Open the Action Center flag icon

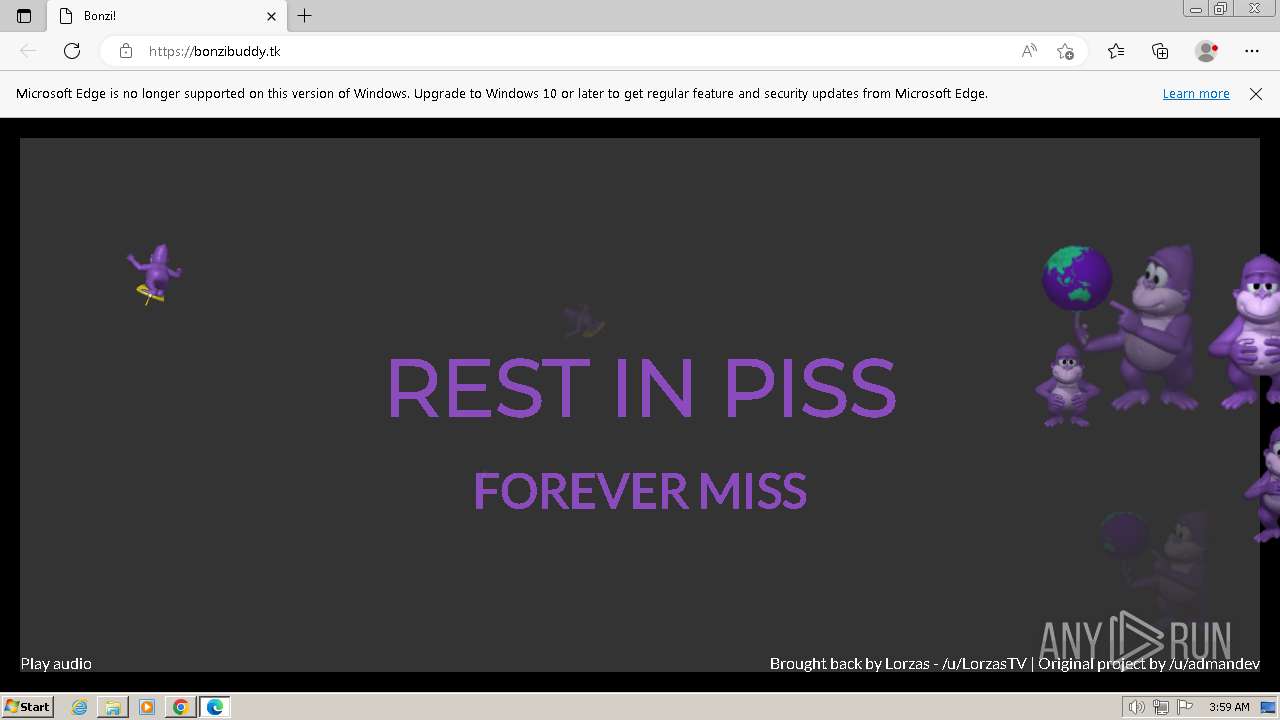(1185, 707)
